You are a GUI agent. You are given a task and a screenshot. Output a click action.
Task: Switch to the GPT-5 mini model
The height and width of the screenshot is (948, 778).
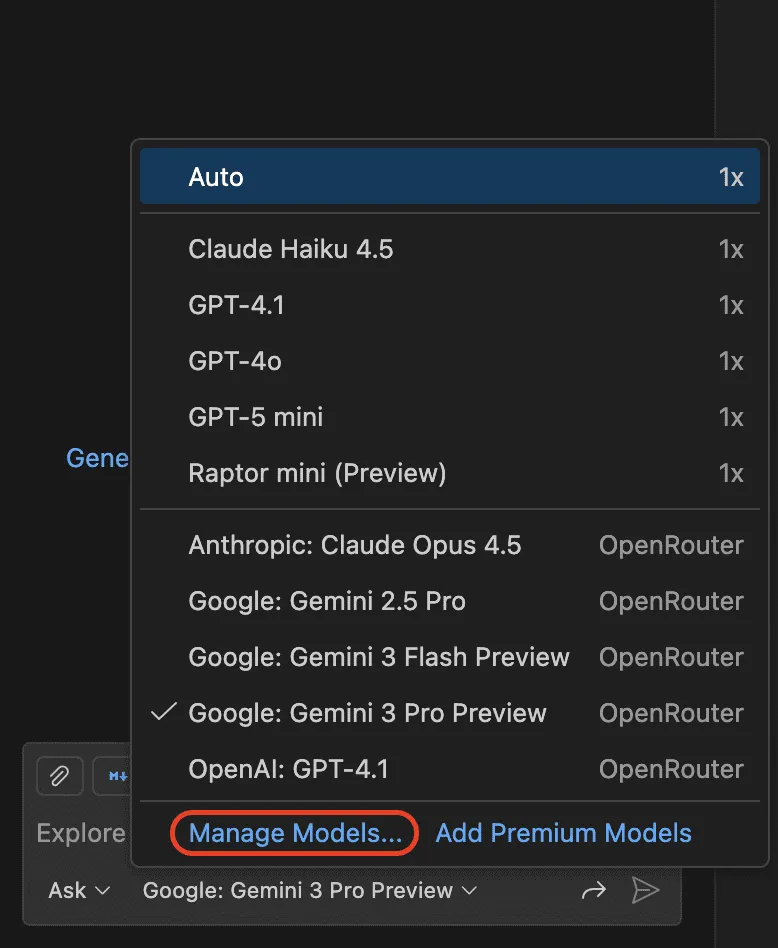coord(449,417)
